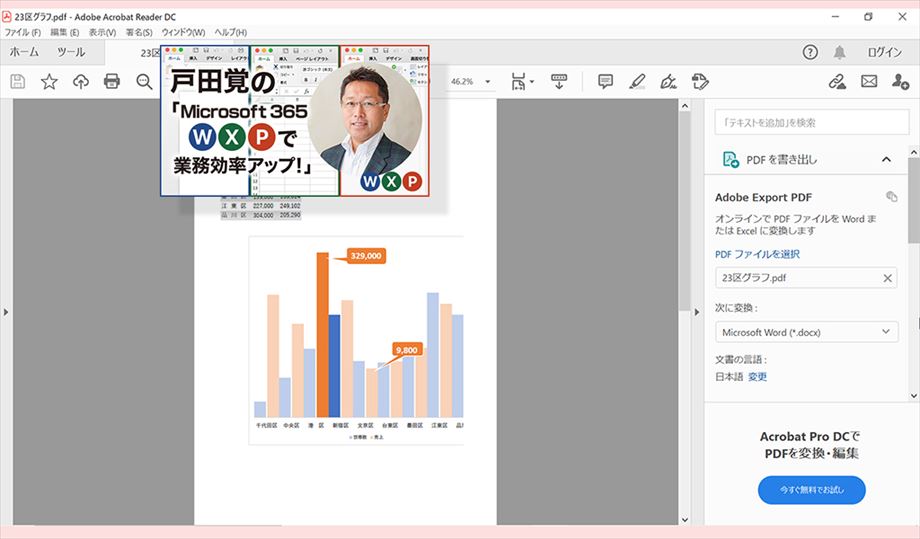This screenshot has height=539, width=920.
Task: Open the fit page view tool
Action: [x=518, y=82]
